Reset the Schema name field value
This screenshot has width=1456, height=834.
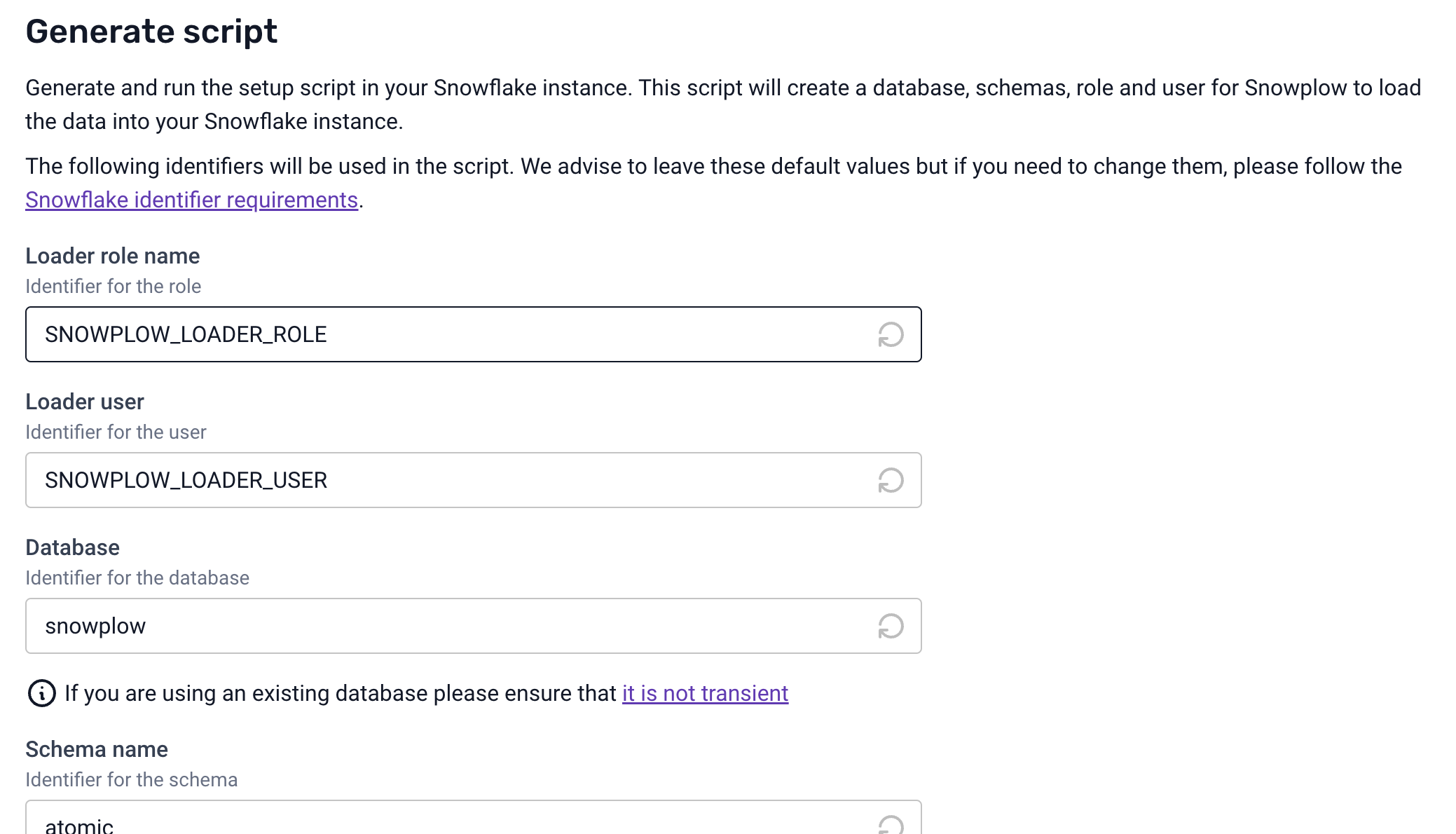tap(891, 824)
